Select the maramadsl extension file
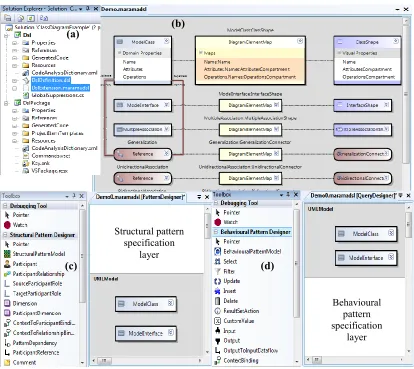The image size is (414, 369). [x=60, y=88]
